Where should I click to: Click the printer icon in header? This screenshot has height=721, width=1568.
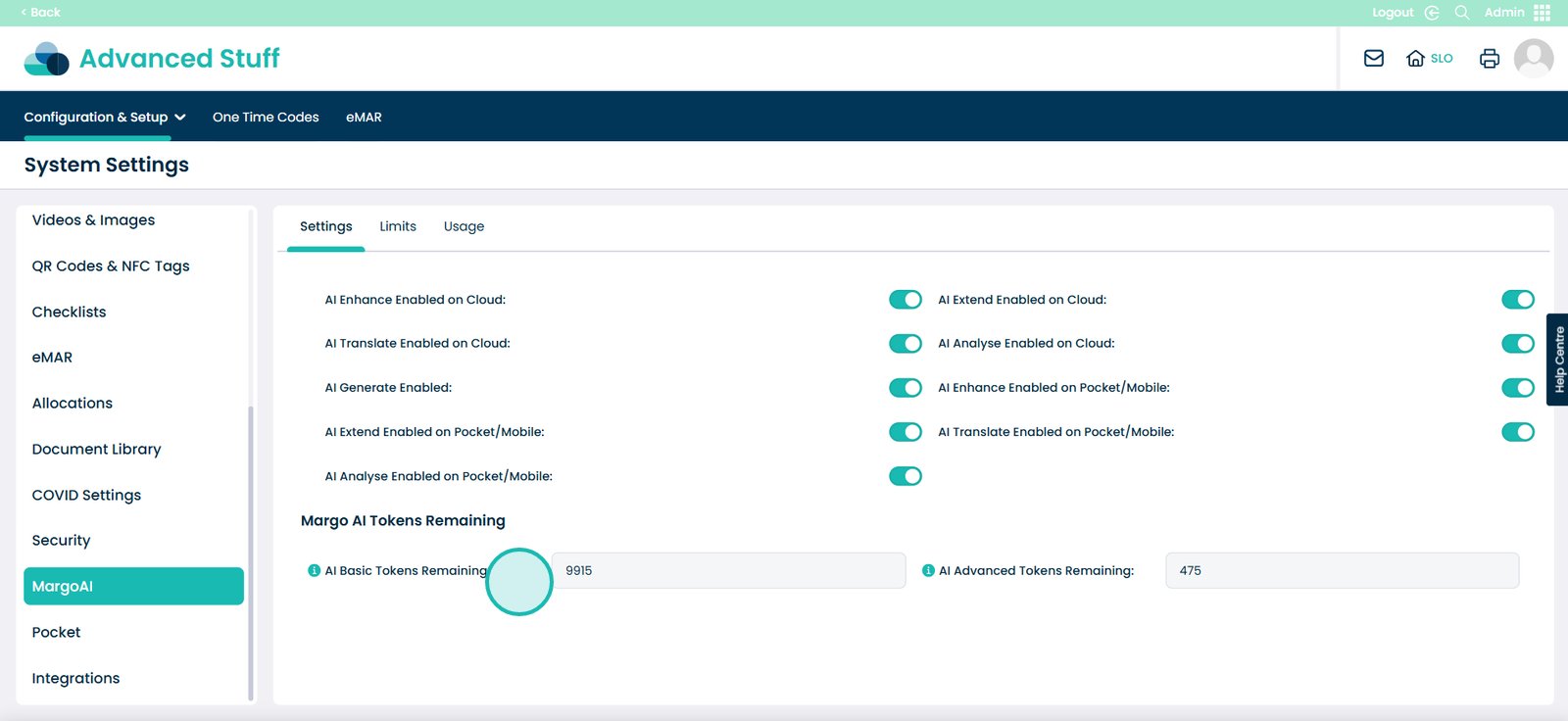(x=1489, y=59)
